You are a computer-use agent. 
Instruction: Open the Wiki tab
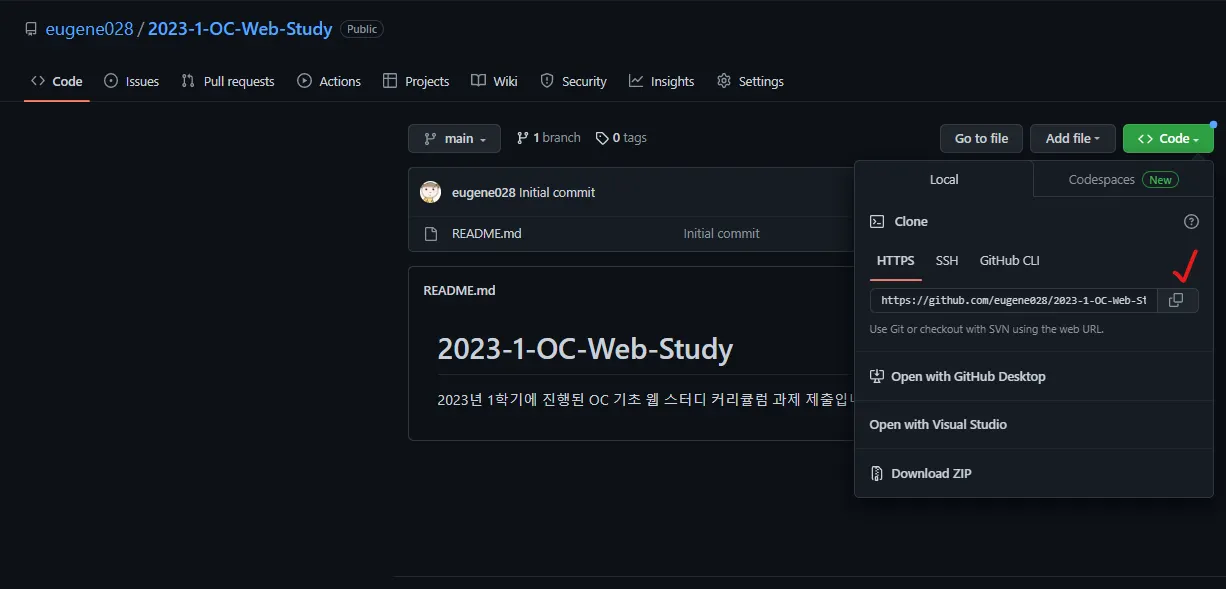point(494,81)
